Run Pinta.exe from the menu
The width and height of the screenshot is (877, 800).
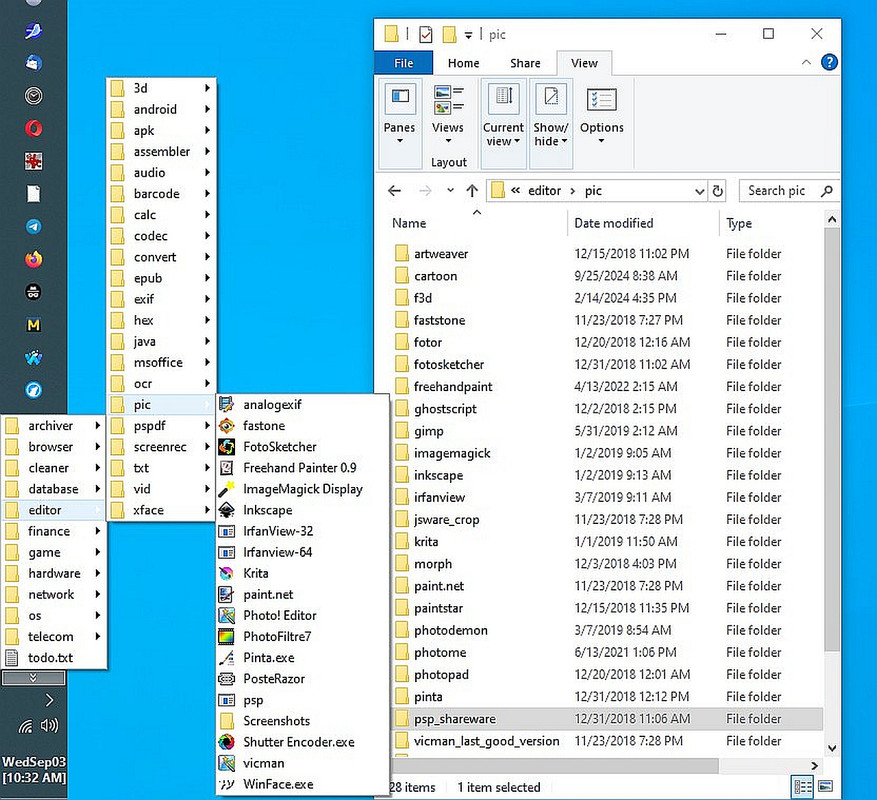click(x=303, y=657)
